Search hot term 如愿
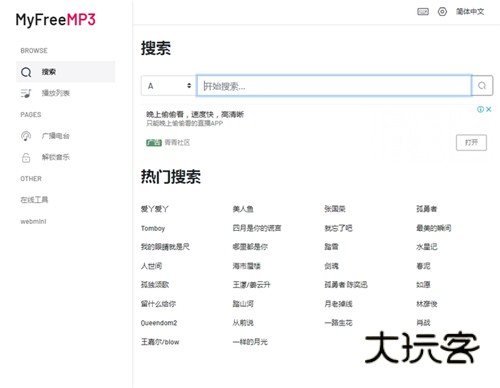This screenshot has width=500, height=388. (423, 285)
